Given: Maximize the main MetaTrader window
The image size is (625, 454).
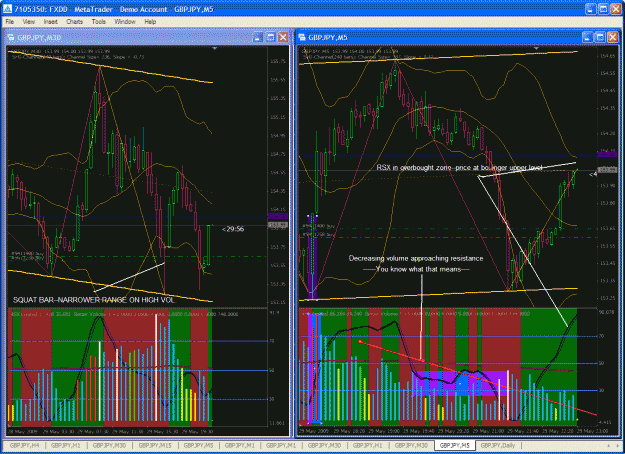Looking at the screenshot, I should (603, 9).
